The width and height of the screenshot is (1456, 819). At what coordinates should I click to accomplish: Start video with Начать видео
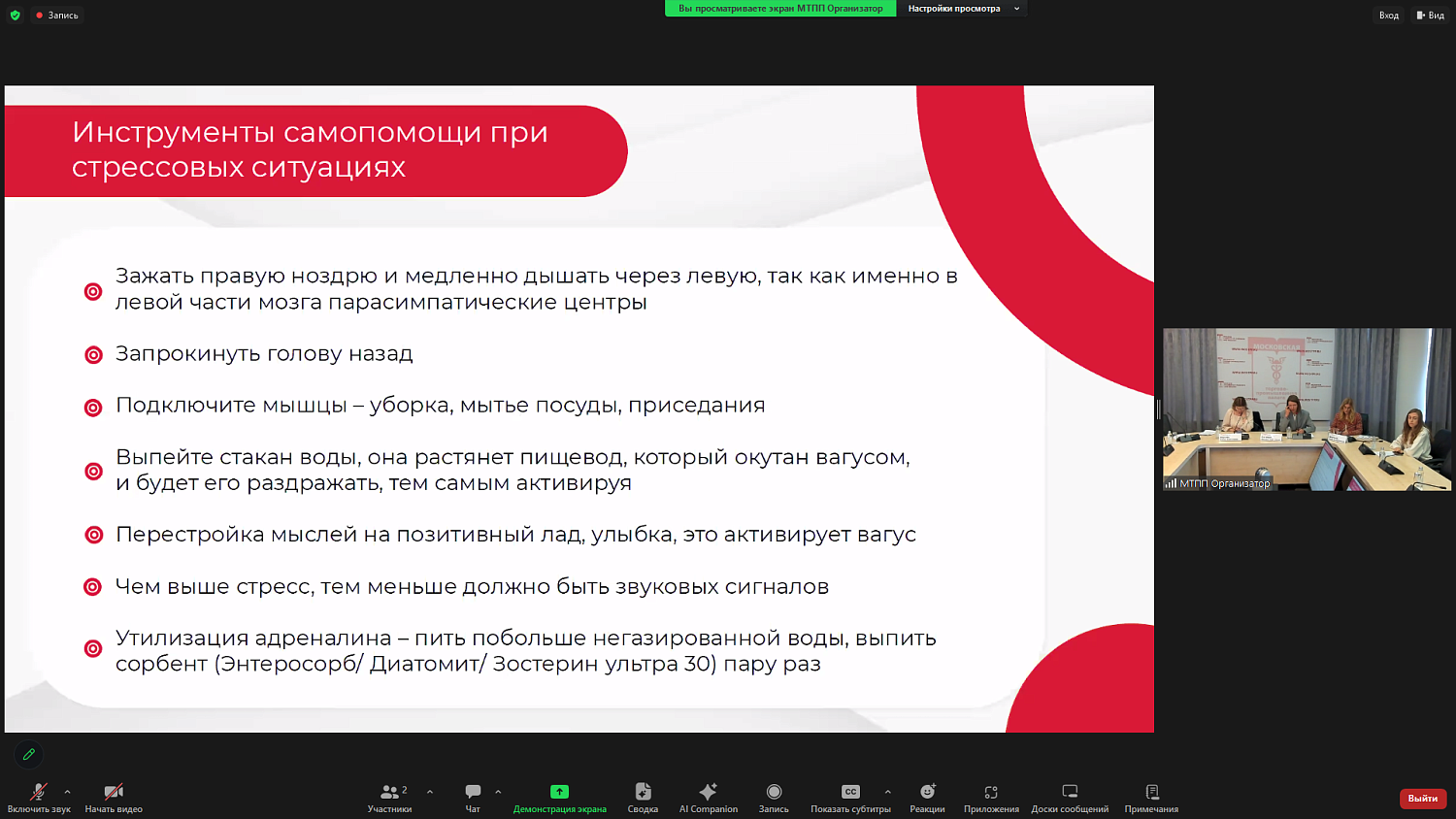click(x=114, y=796)
